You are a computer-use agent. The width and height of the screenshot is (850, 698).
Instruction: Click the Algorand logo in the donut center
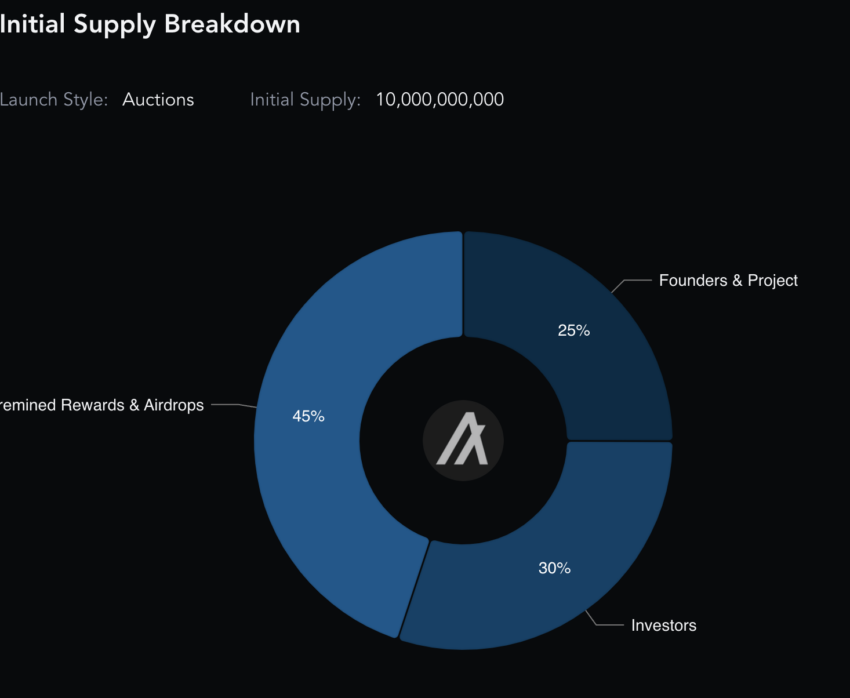tap(463, 441)
